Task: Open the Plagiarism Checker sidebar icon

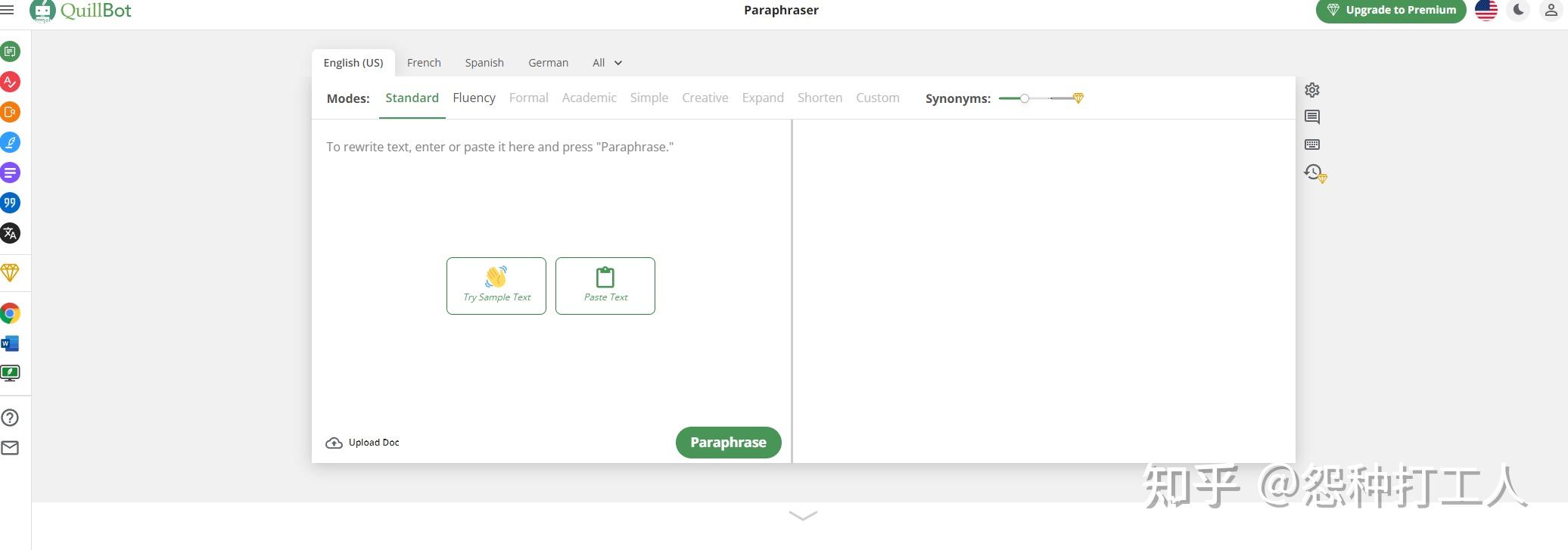Action: point(10,112)
